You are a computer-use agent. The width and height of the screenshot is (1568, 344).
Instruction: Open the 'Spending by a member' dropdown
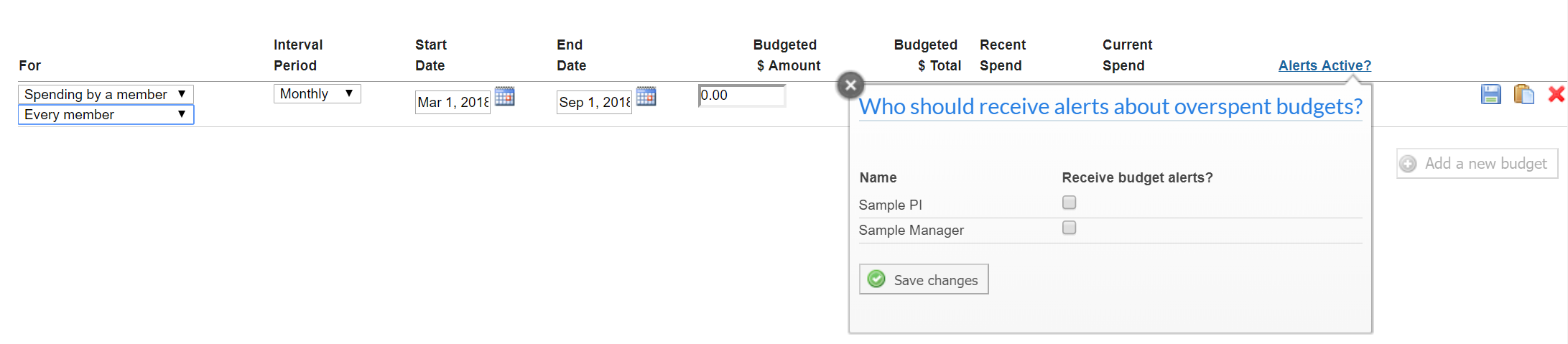click(106, 94)
